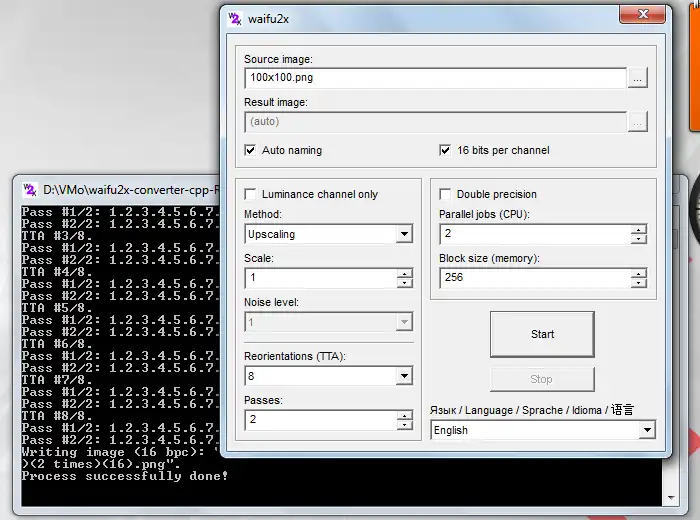The height and width of the screenshot is (520, 700).
Task: Click 'Process successfully done!' console line
Action: [x=125, y=476]
